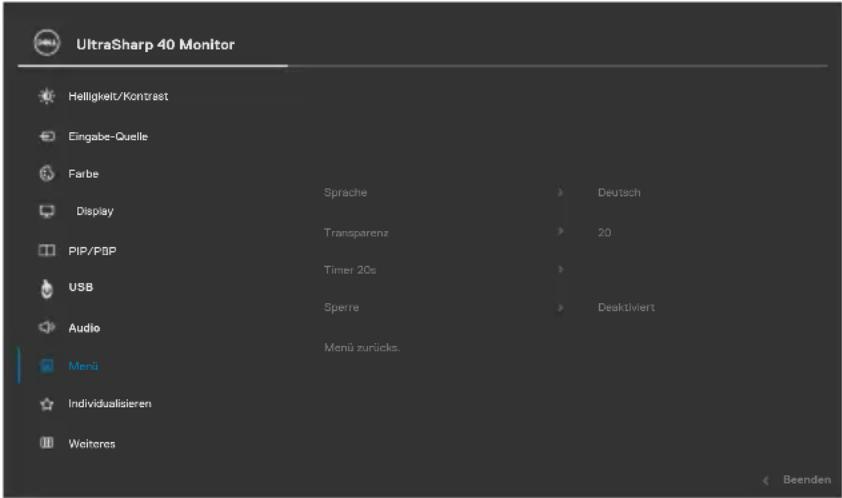Click the Beenden exit button
Viewport: 842px width, 498px height.
click(x=807, y=479)
